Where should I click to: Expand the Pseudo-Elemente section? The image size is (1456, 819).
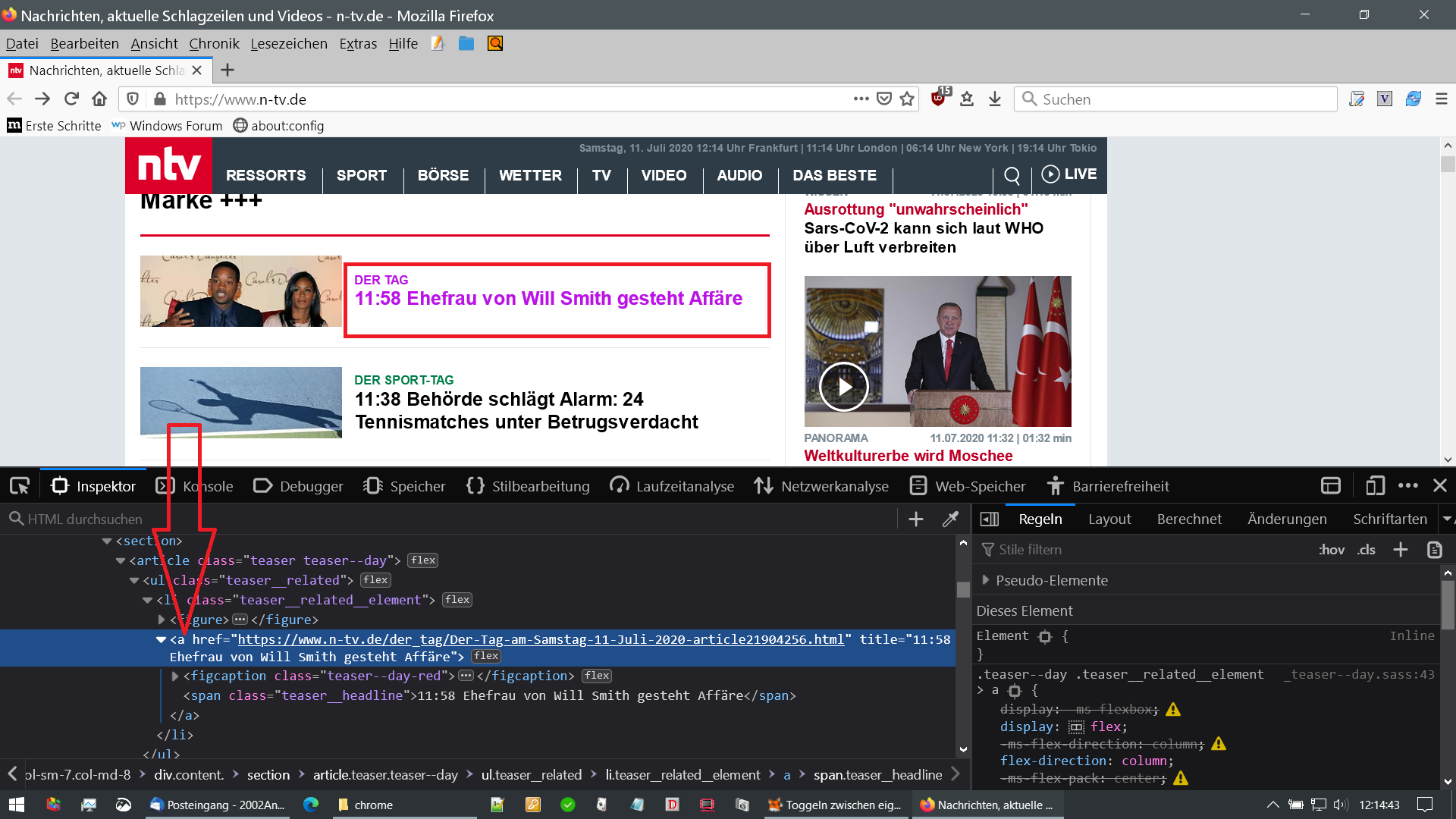point(986,580)
